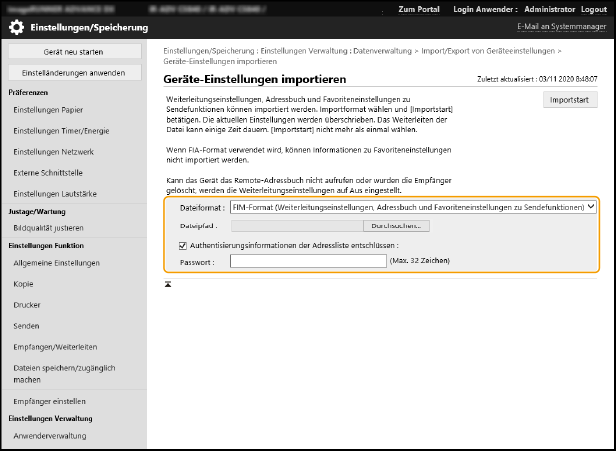Click the Importstart button
This screenshot has width=616, height=451.
click(x=569, y=100)
